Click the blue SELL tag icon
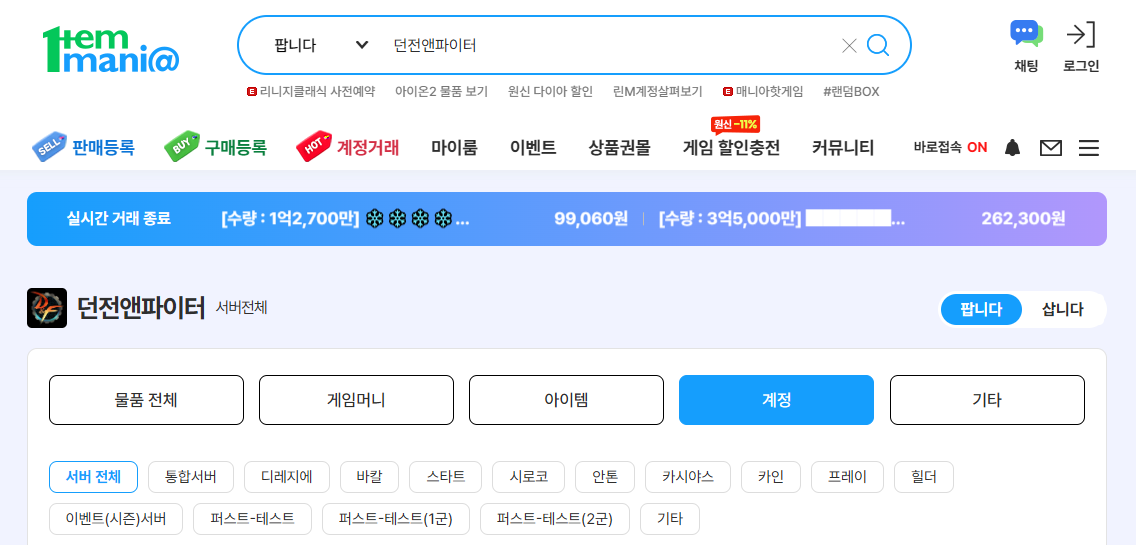 49,147
